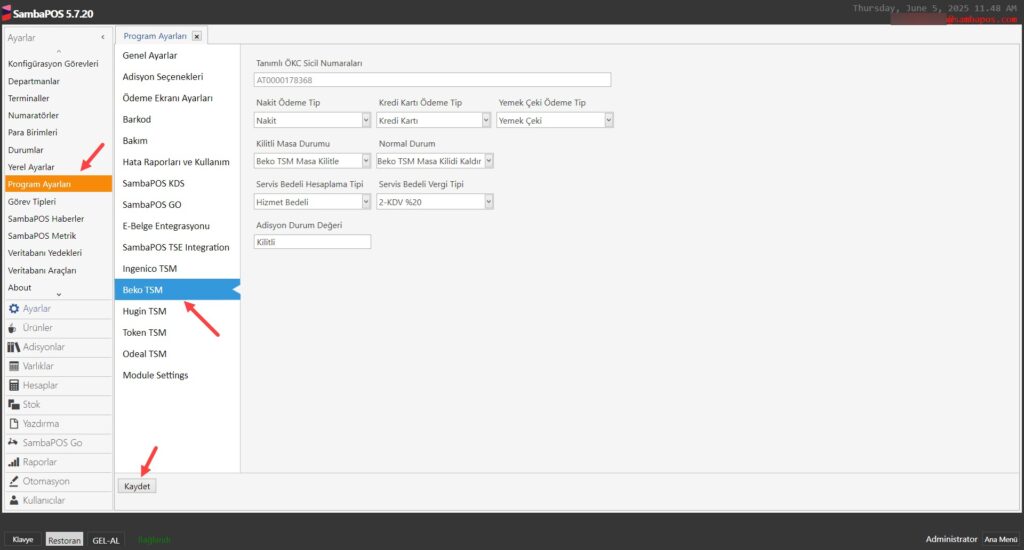This screenshot has height=550, width=1024.
Task: Open Servis Bedeli Vergi Tipi dropdown
Action: (x=488, y=202)
